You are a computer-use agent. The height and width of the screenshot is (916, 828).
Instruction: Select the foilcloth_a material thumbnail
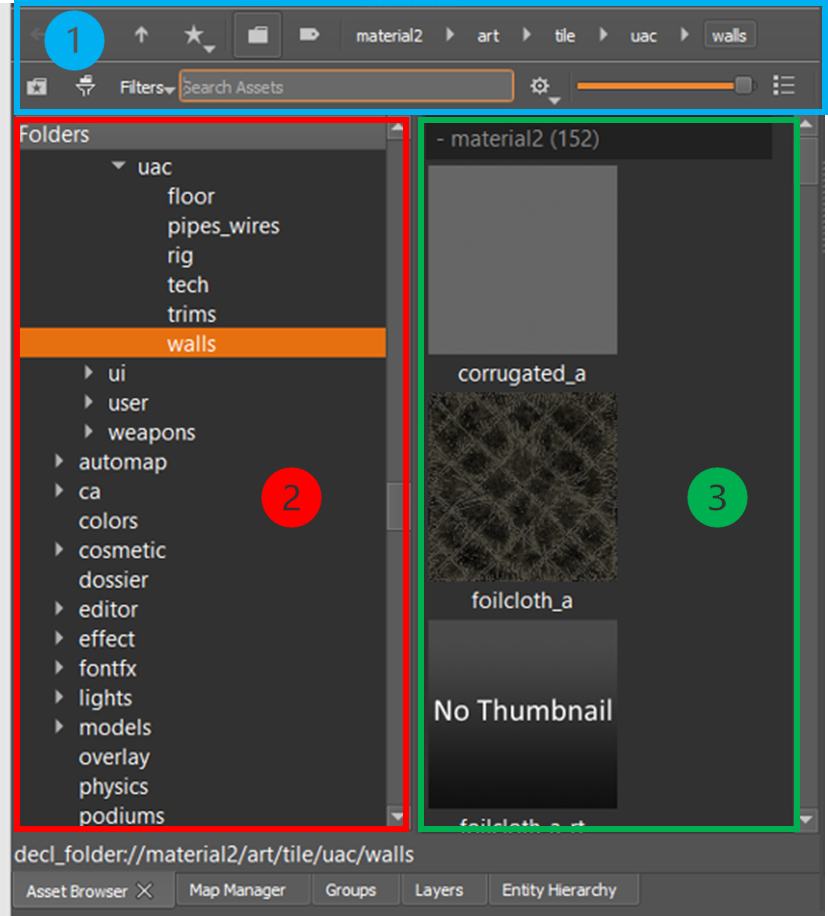tap(522, 487)
